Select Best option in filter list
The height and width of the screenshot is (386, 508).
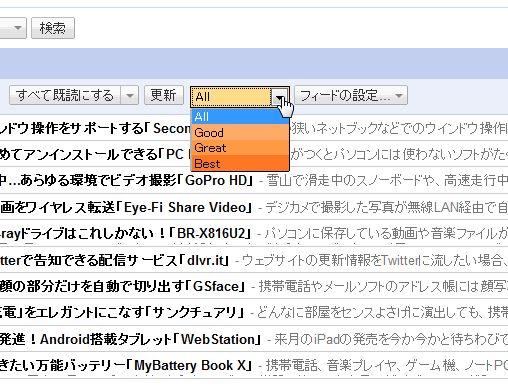pyautogui.click(x=240, y=163)
